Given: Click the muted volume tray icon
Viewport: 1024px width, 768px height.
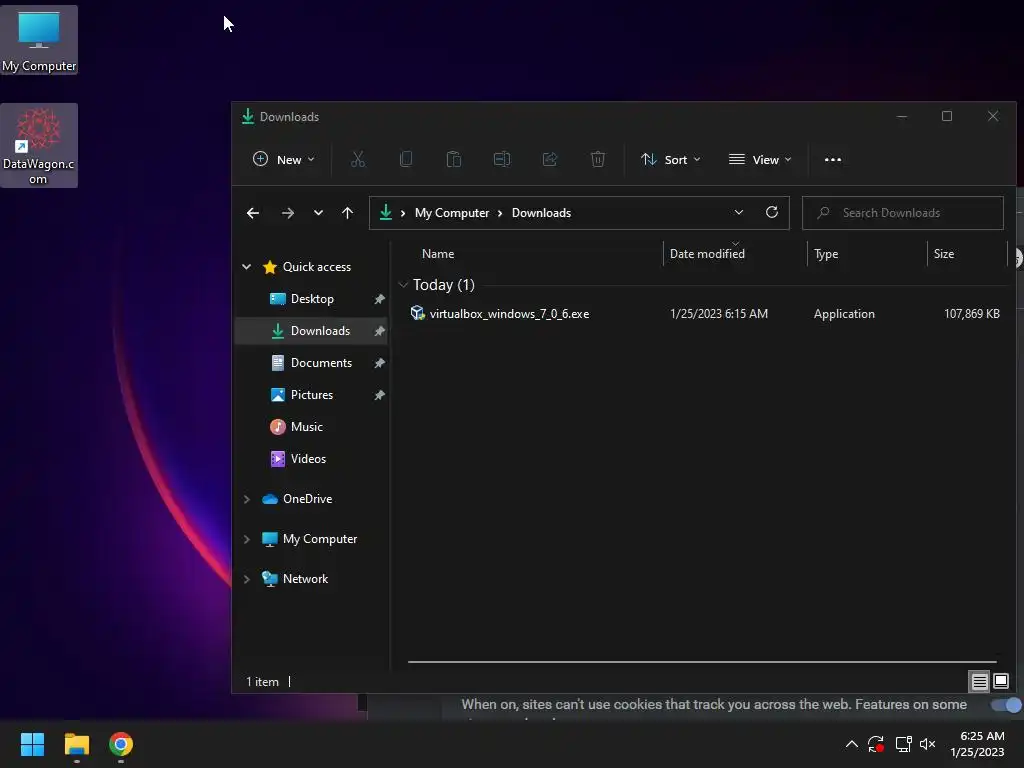Looking at the screenshot, I should click(927, 744).
